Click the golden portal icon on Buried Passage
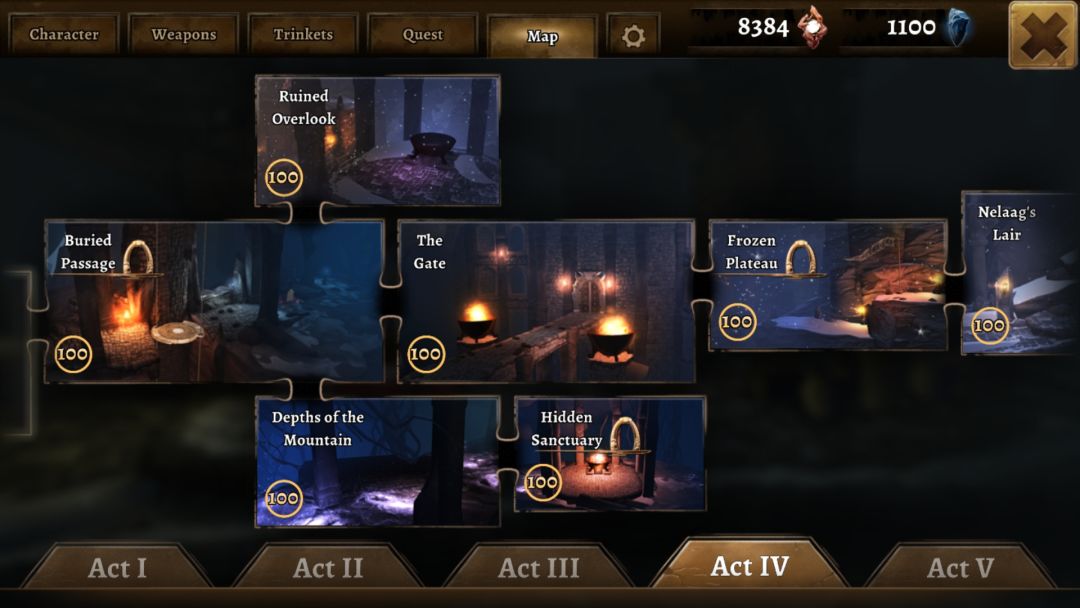The height and width of the screenshot is (608, 1080). [x=138, y=258]
